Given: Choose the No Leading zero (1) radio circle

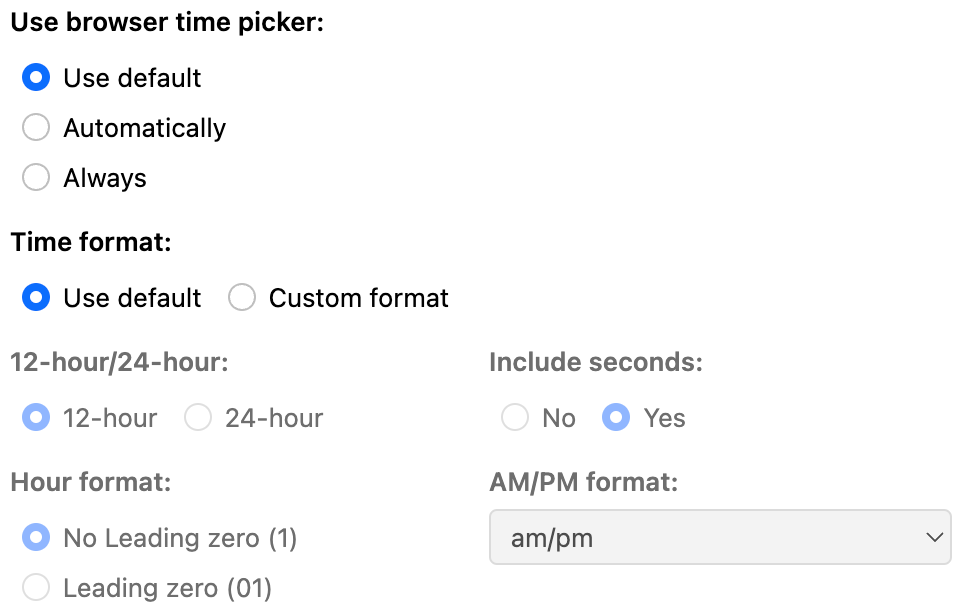Looking at the screenshot, I should click(x=36, y=538).
